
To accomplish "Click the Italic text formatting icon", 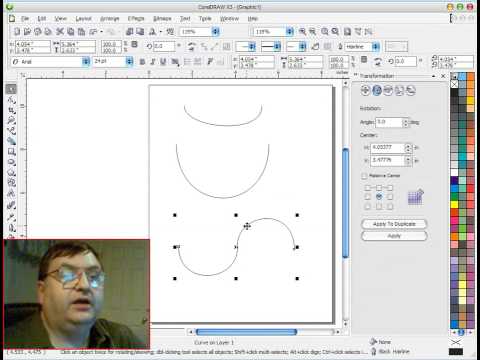I will pyautogui.click(x=153, y=62).
